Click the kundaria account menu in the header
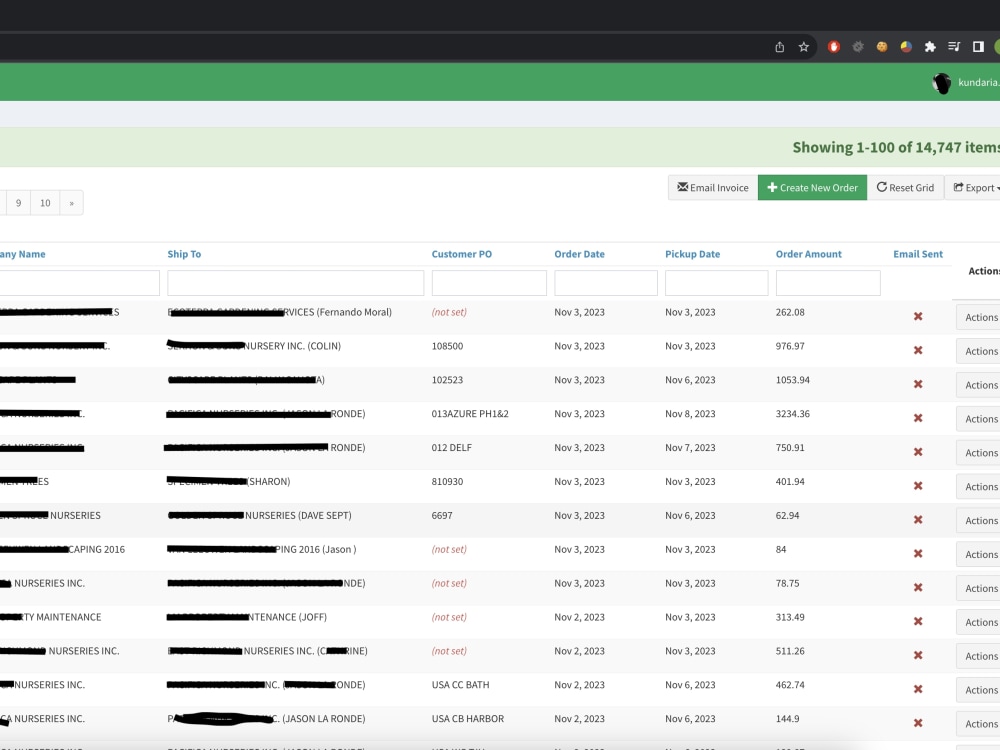The image size is (1000, 750). 977,82
